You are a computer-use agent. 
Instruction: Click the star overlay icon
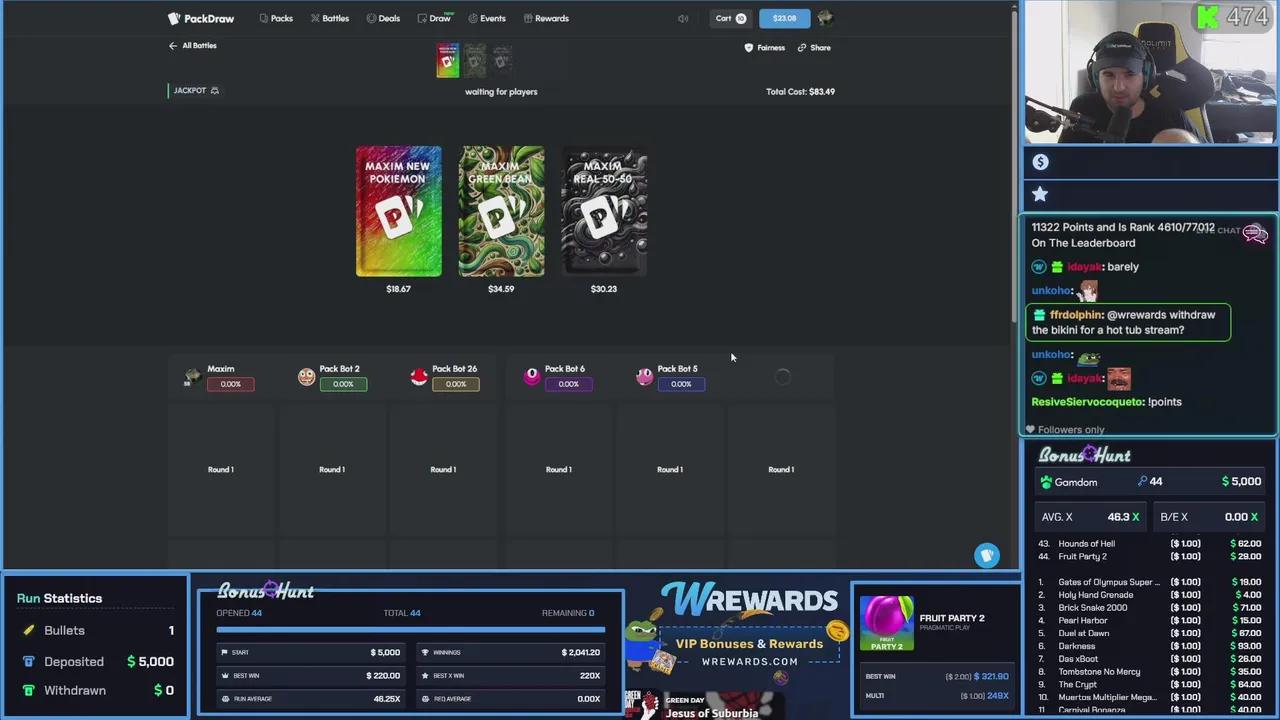(1040, 194)
